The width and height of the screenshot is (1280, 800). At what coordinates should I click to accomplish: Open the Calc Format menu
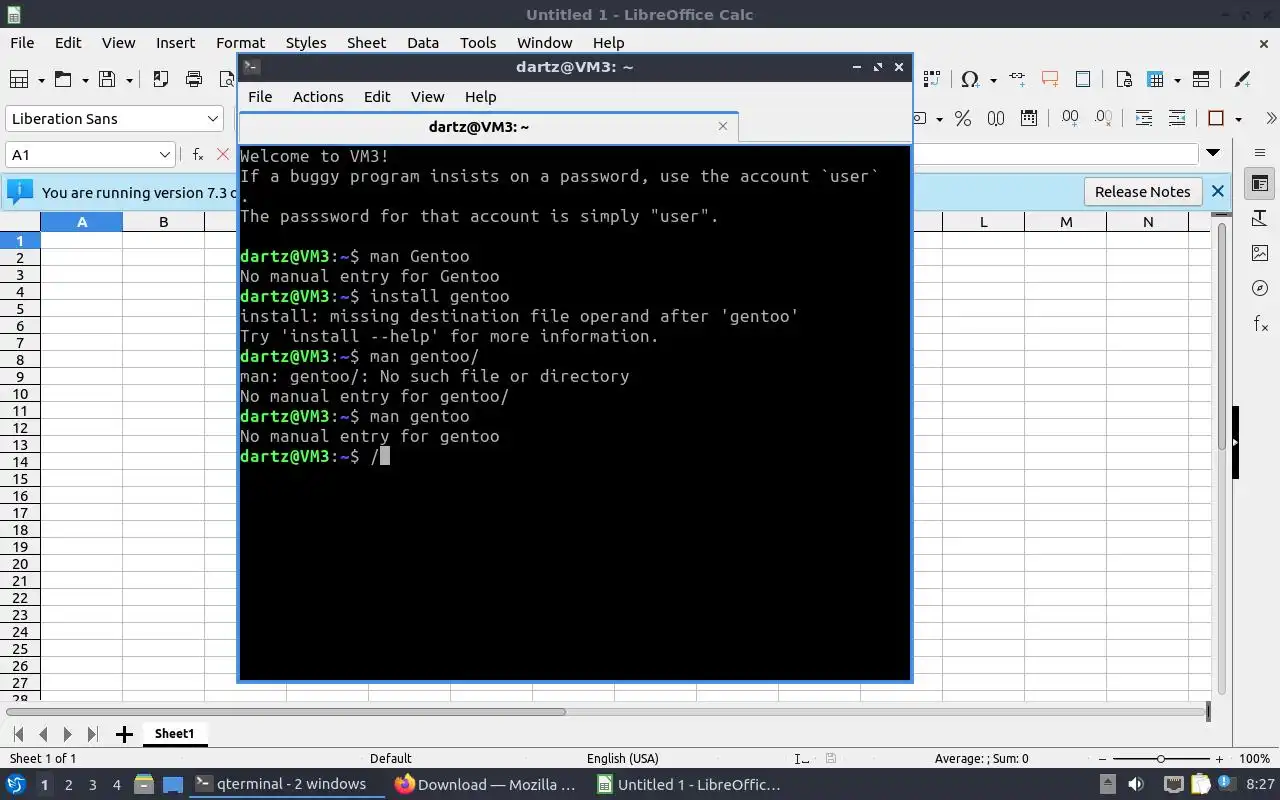(240, 42)
